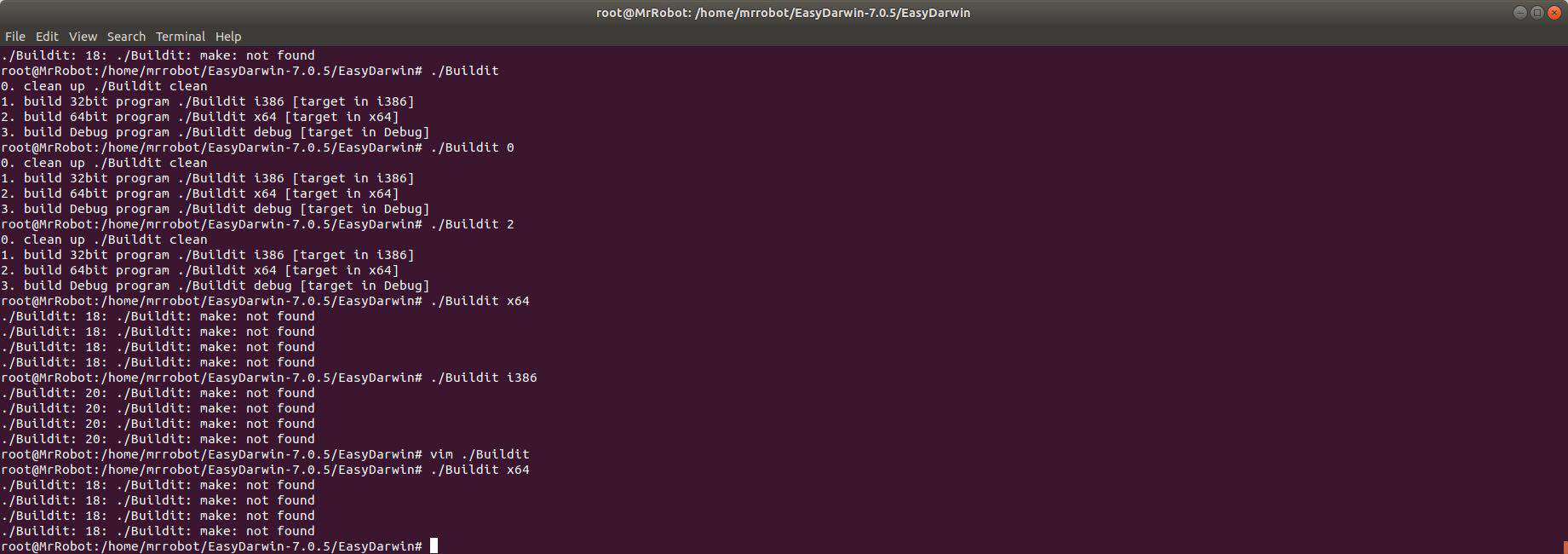Open the Search menu
This screenshot has width=1568, height=554.
pyautogui.click(x=125, y=36)
